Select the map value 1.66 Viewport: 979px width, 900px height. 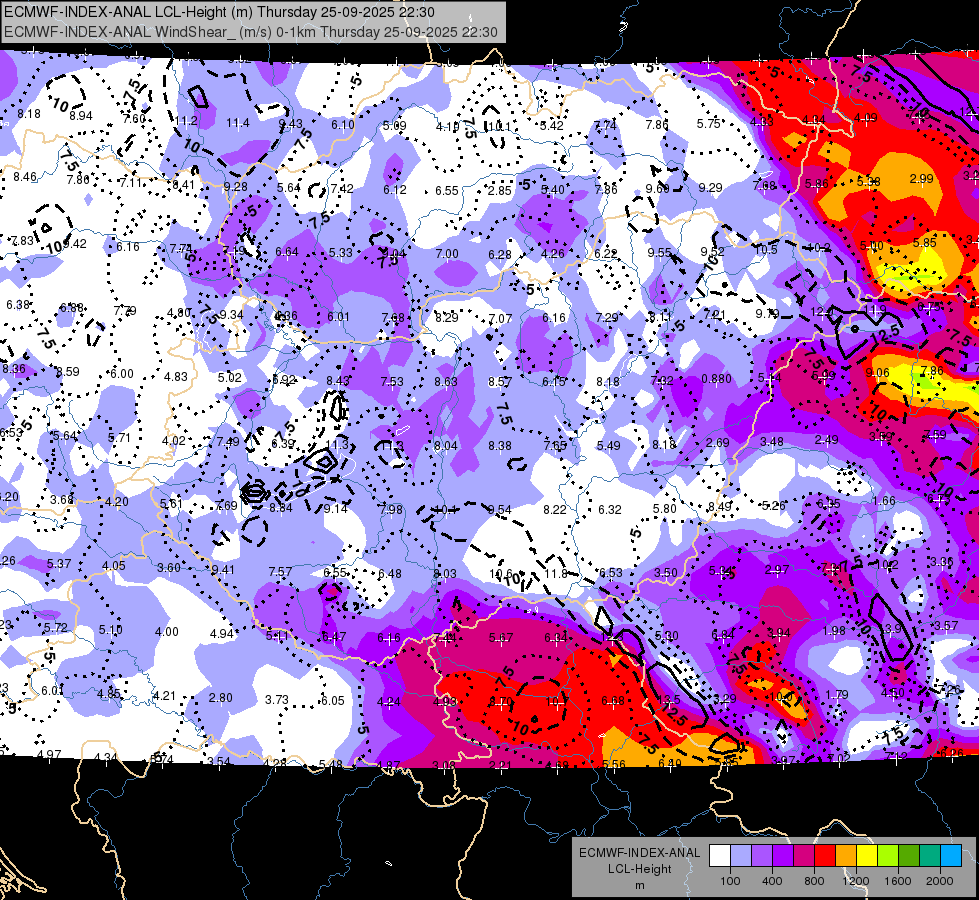click(883, 500)
